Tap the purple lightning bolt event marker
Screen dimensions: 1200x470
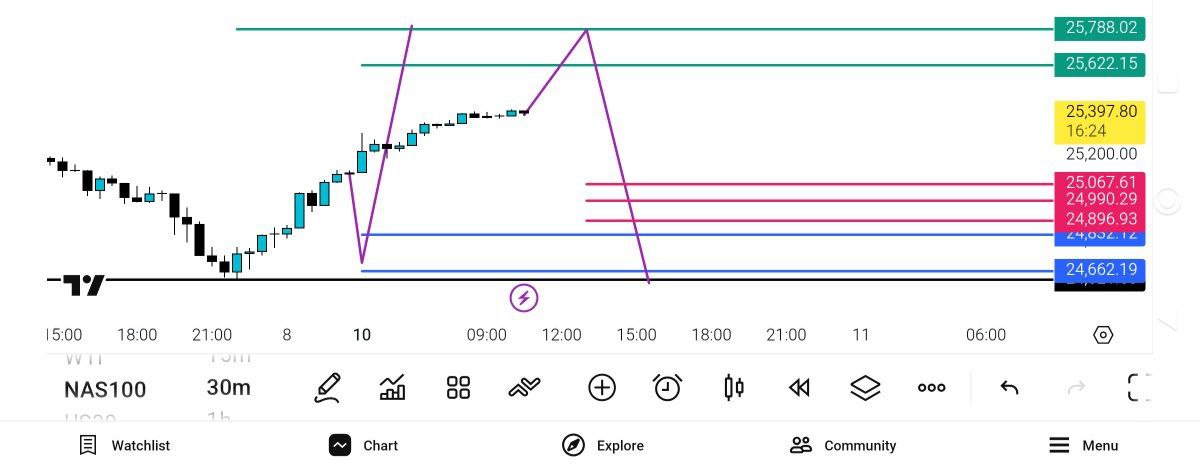(x=524, y=297)
